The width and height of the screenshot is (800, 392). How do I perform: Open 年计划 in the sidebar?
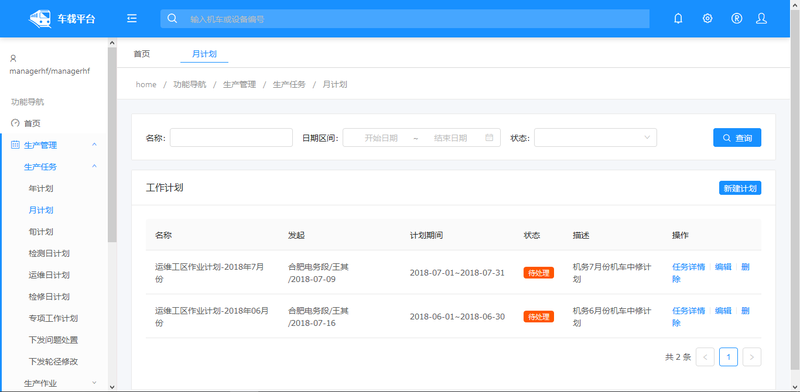[x=41, y=188]
